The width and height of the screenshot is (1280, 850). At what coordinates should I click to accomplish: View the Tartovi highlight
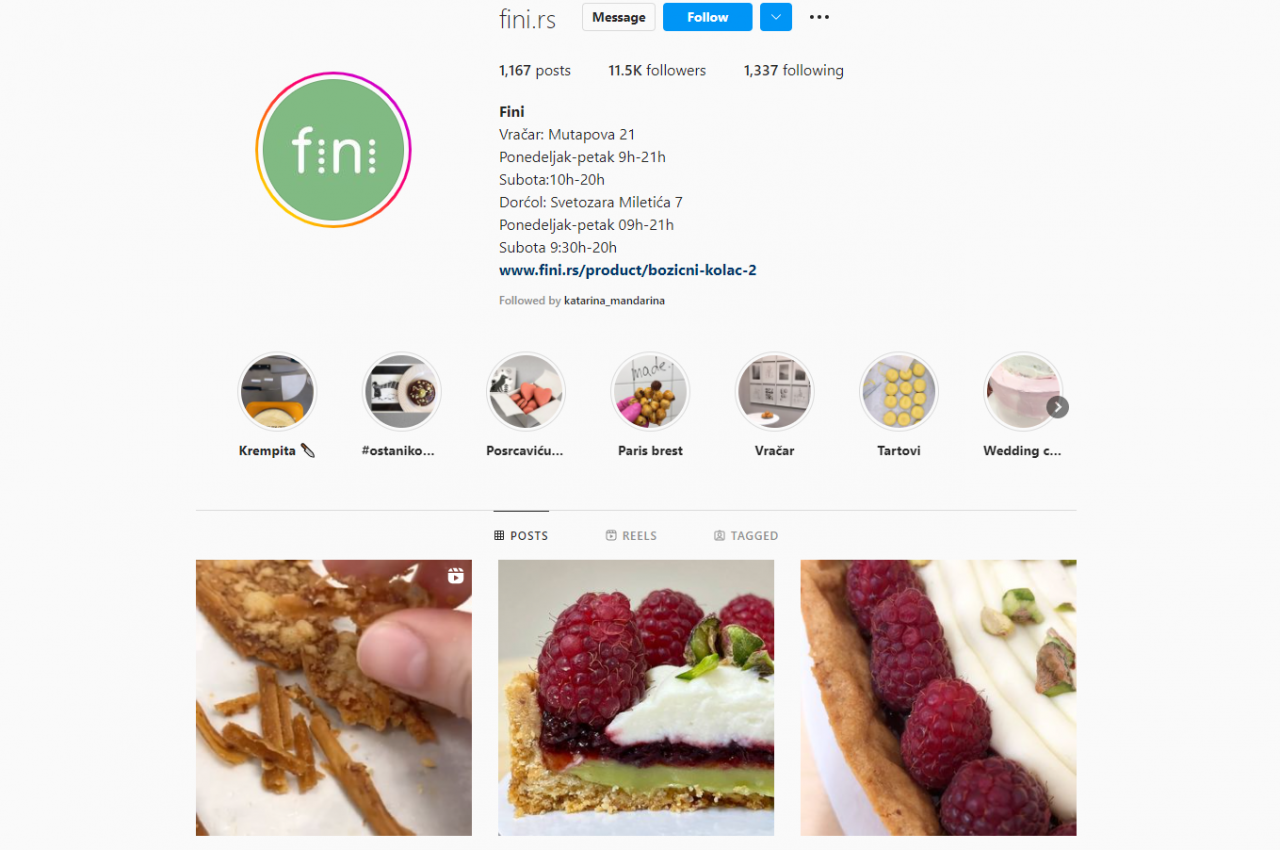pyautogui.click(x=899, y=392)
